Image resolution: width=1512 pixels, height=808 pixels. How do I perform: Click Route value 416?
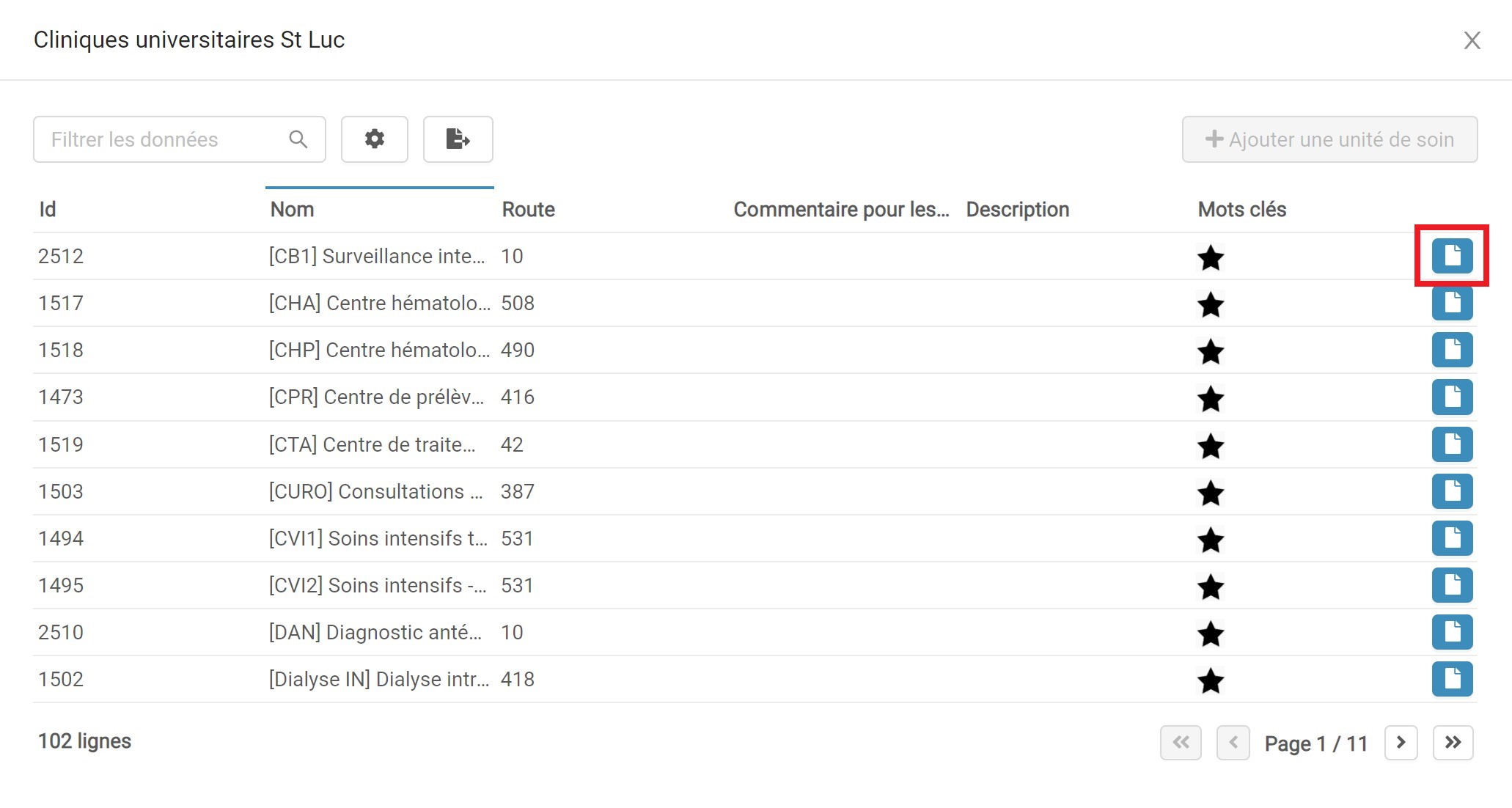tap(518, 397)
